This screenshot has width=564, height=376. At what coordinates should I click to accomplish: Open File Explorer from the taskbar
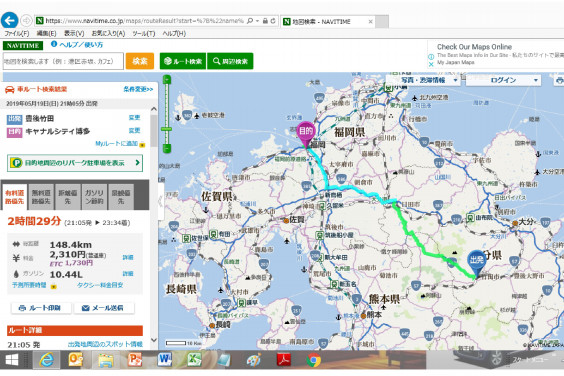[106, 361]
